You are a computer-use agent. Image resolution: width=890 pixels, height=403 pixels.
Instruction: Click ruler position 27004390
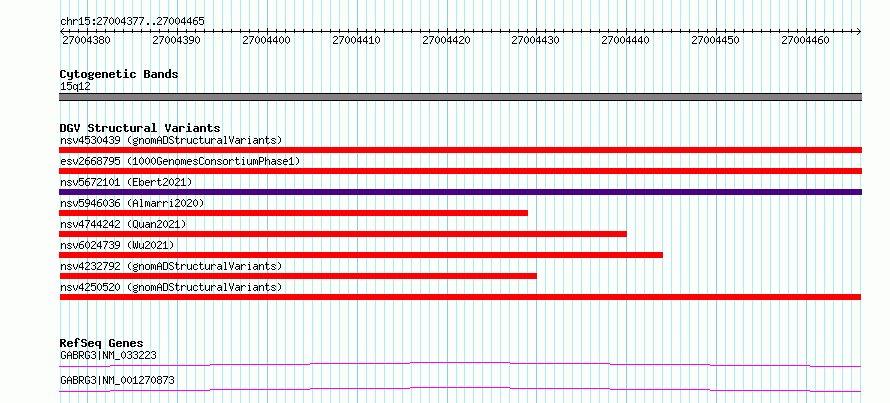177,41
